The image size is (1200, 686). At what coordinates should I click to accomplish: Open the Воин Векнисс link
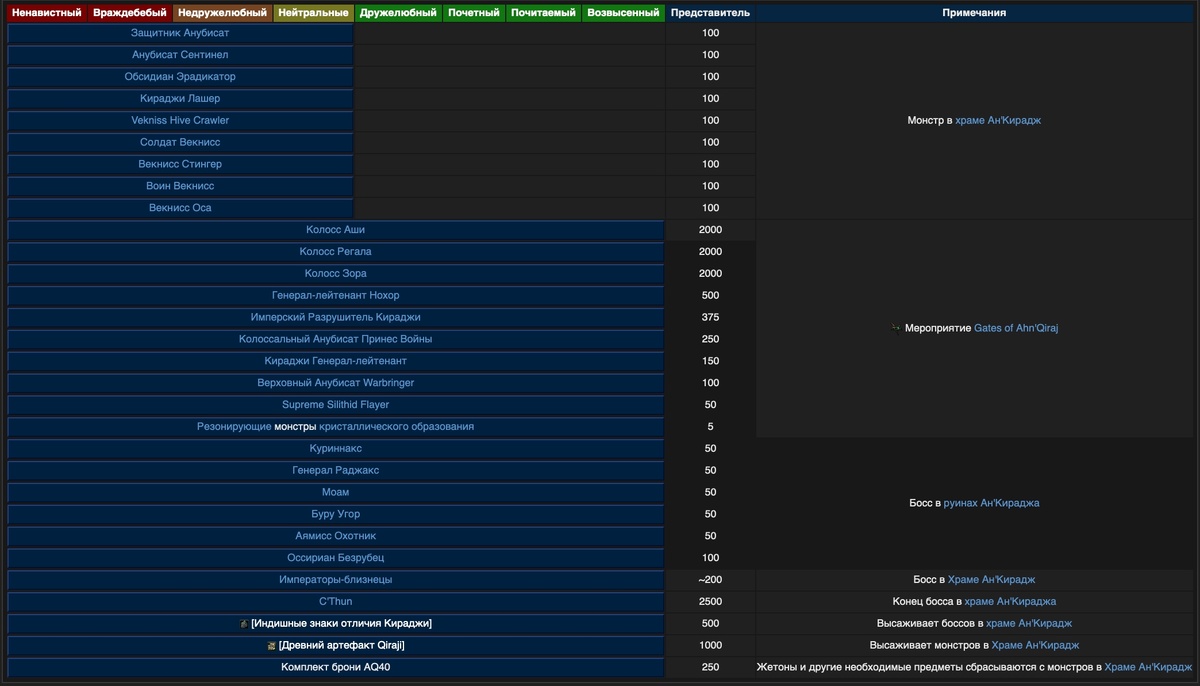tap(180, 187)
